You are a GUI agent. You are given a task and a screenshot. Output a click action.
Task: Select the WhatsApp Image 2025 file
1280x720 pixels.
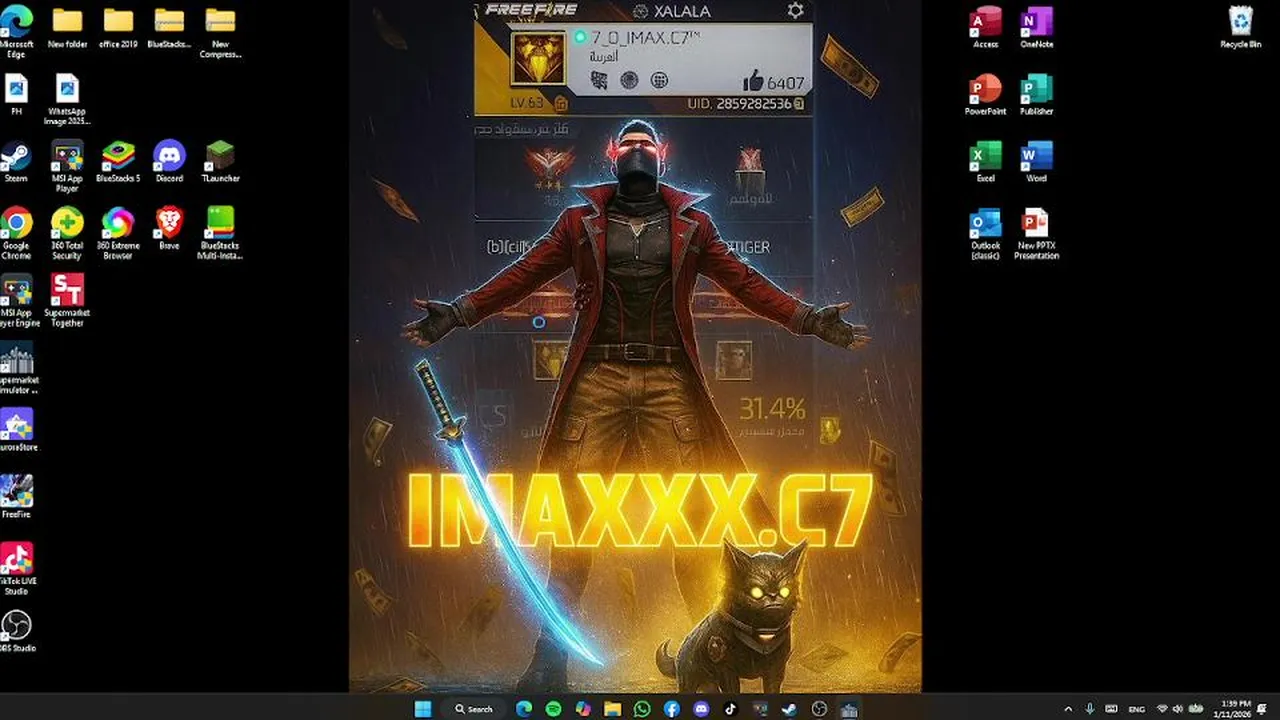tap(67, 100)
